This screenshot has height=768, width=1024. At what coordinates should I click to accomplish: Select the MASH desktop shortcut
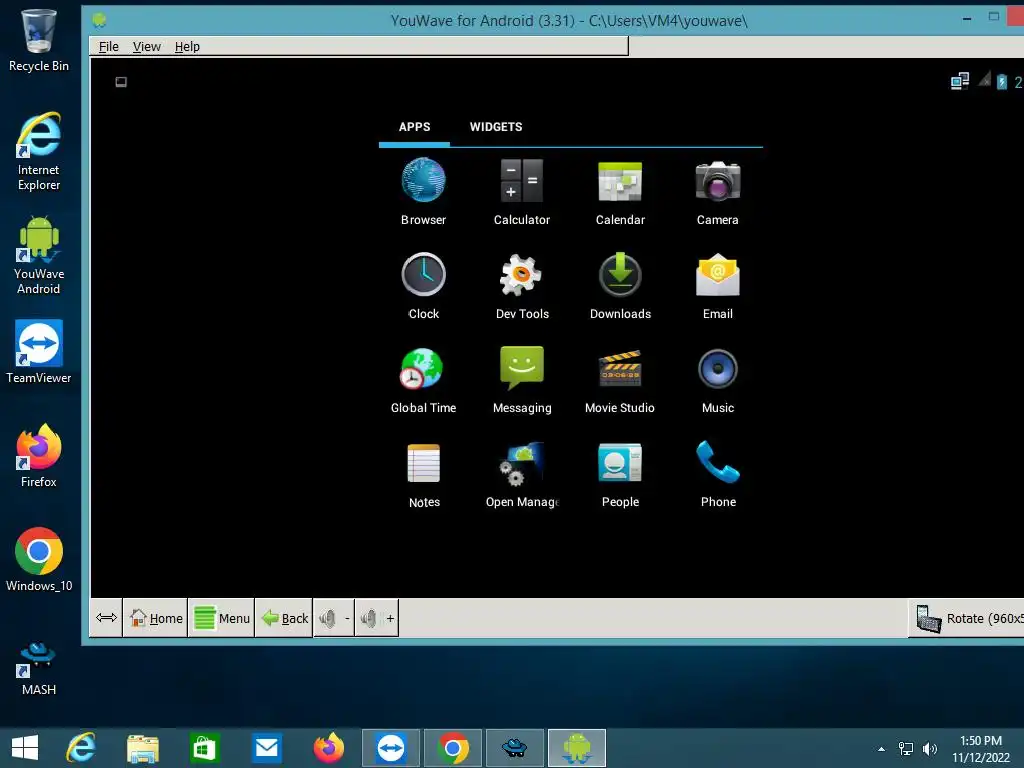(x=39, y=669)
